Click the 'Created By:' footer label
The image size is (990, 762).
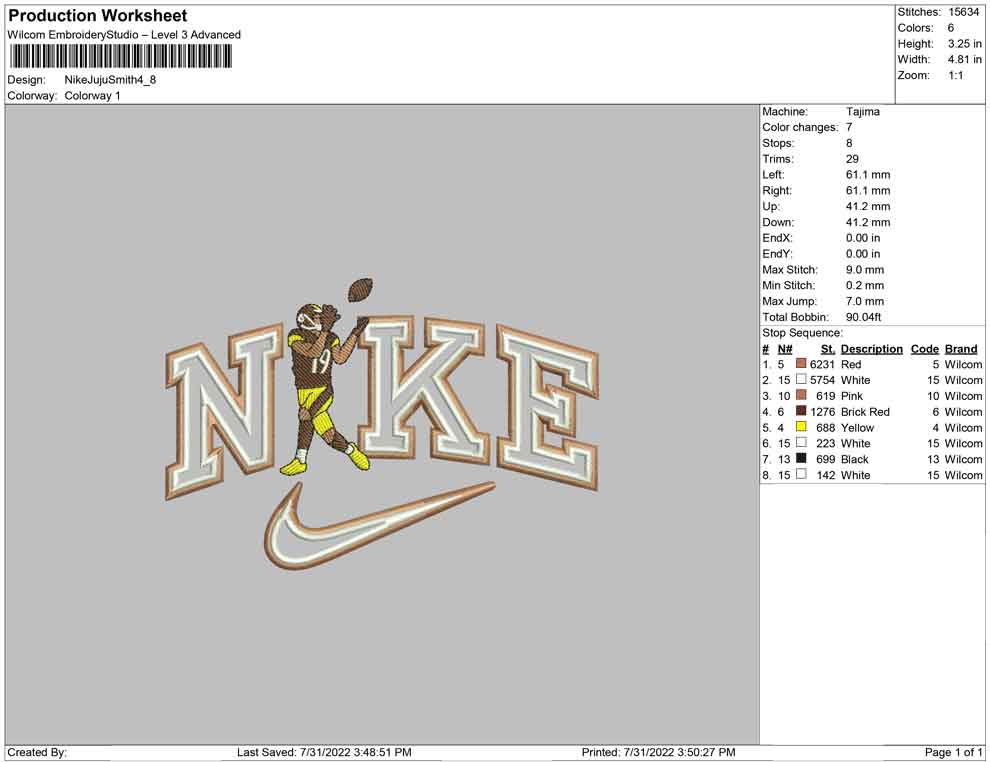coord(37,752)
